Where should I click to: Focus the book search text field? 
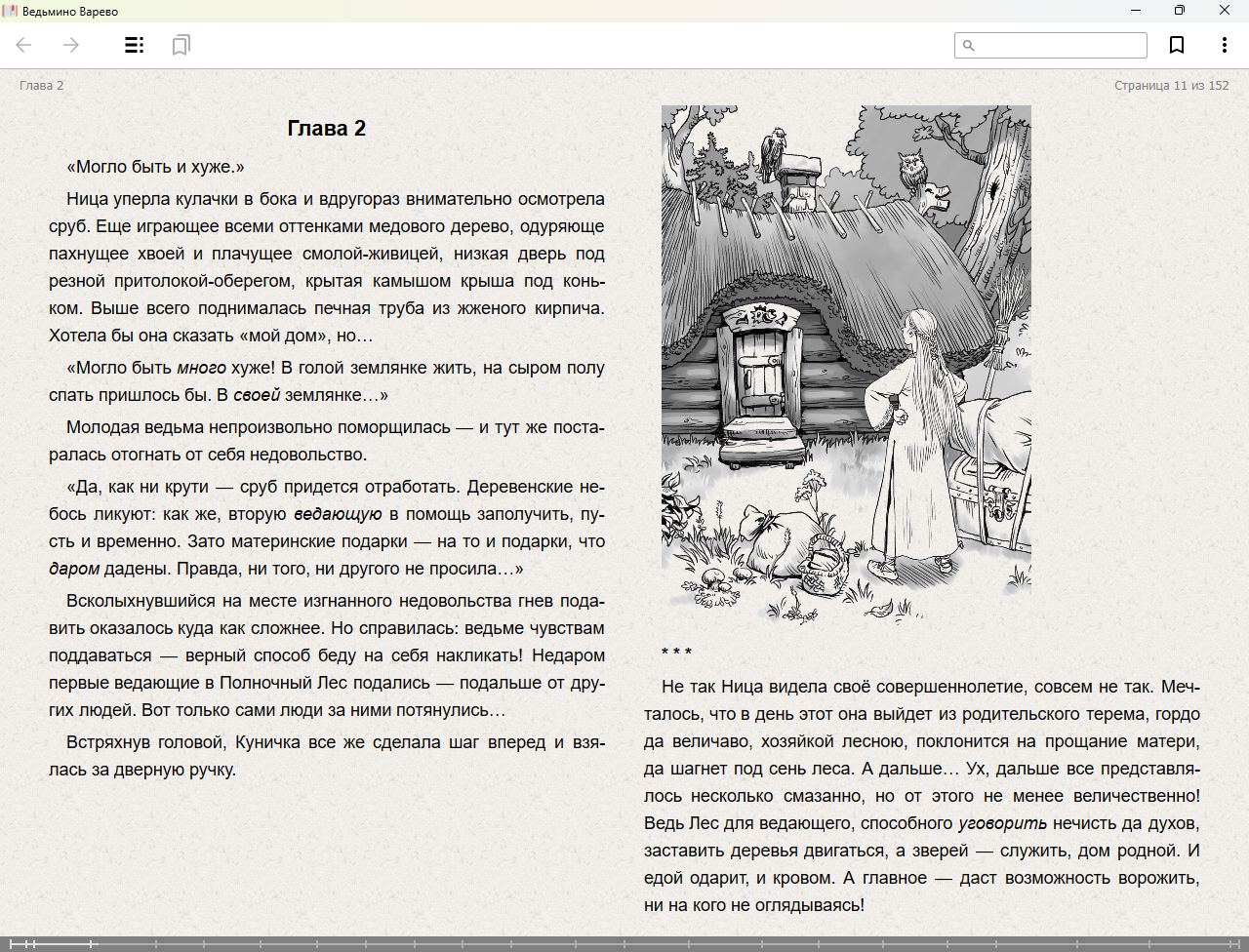pos(1060,46)
